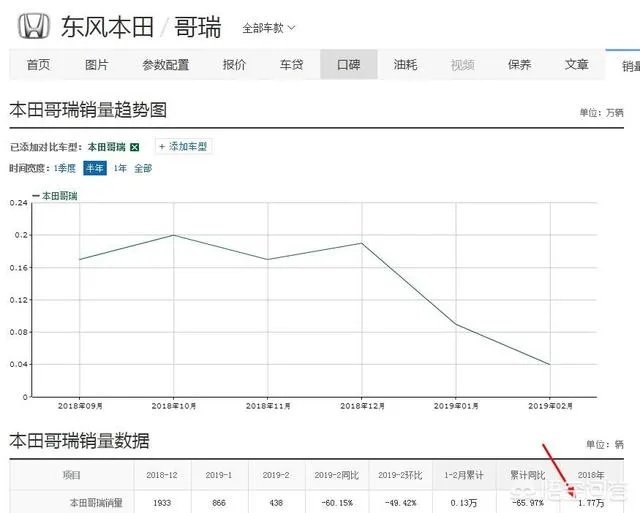This screenshot has width=640, height=513.
Task: Click the 2018年12月 peak on the chart
Action: point(362,243)
